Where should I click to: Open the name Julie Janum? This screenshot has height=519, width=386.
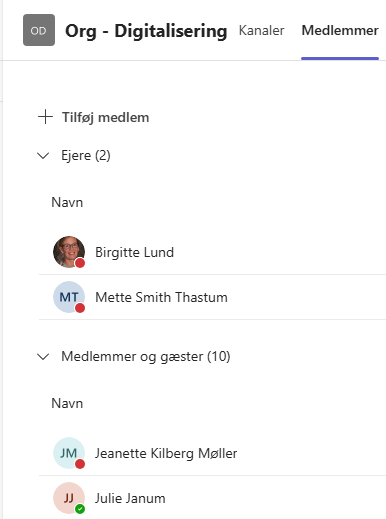coord(130,498)
